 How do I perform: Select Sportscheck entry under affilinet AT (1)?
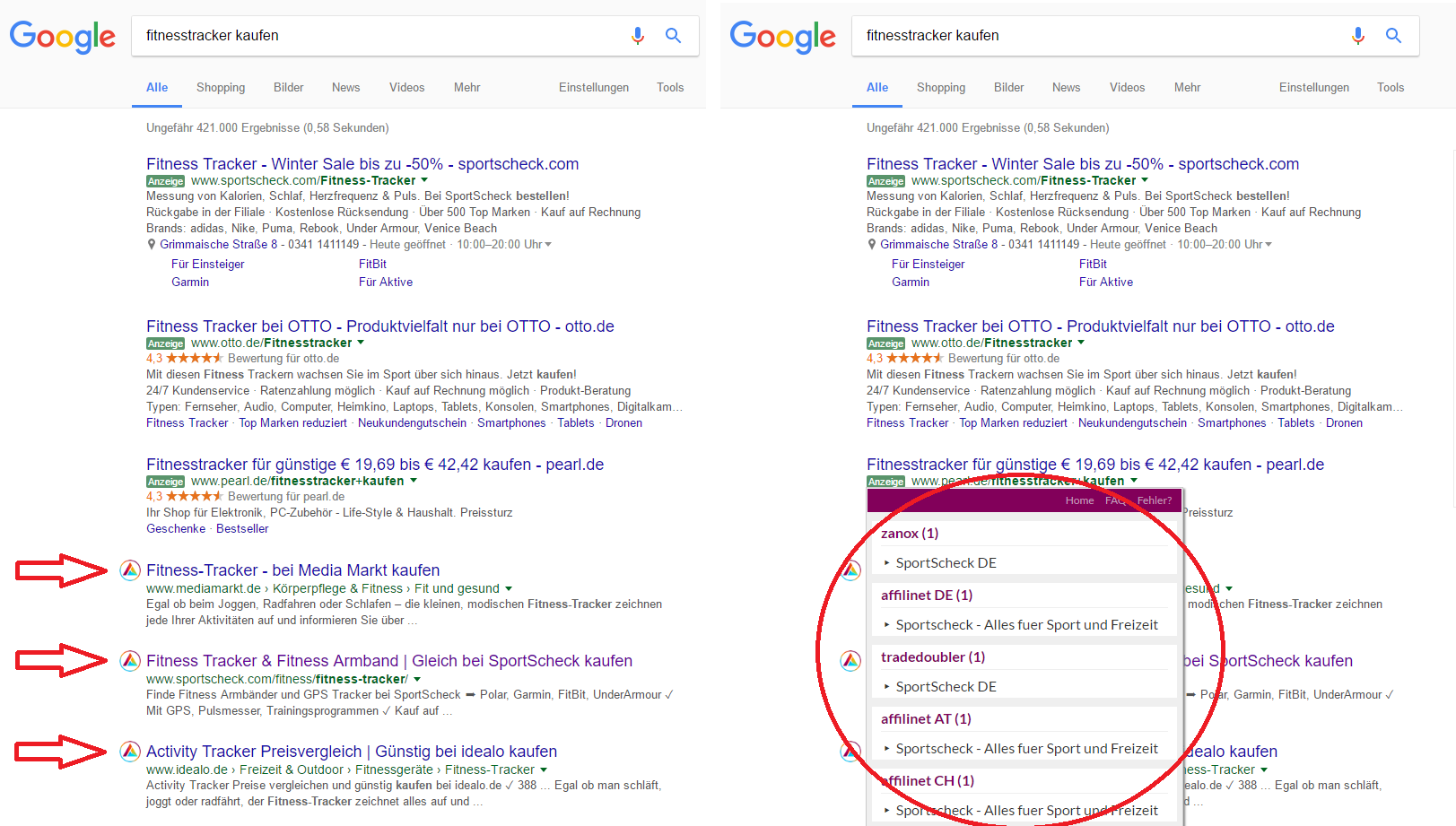[1026, 749]
